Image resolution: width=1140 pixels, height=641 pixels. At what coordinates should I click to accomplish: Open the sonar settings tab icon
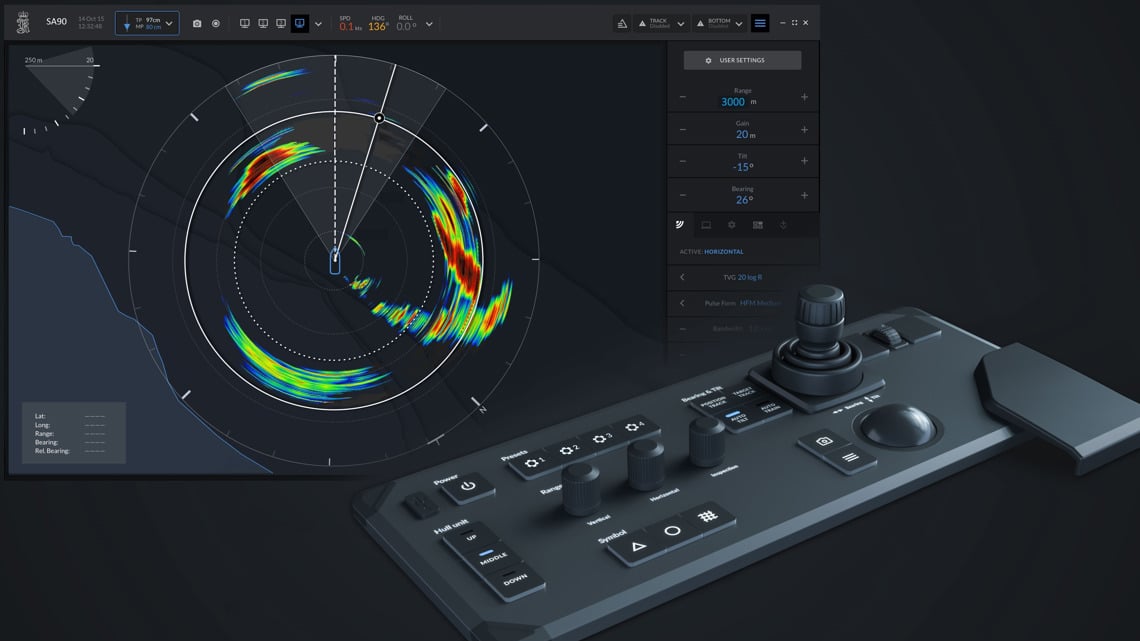680,225
